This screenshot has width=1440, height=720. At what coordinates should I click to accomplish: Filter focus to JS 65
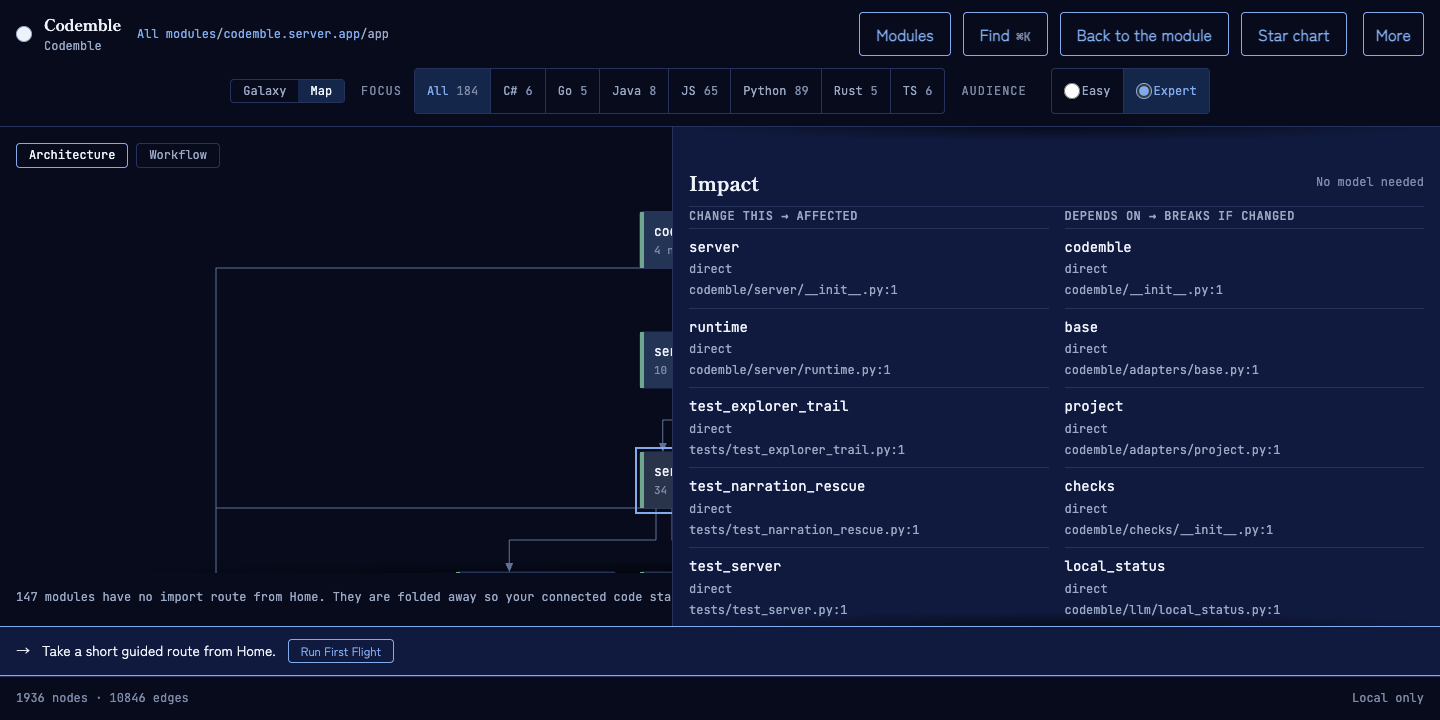(x=699, y=91)
